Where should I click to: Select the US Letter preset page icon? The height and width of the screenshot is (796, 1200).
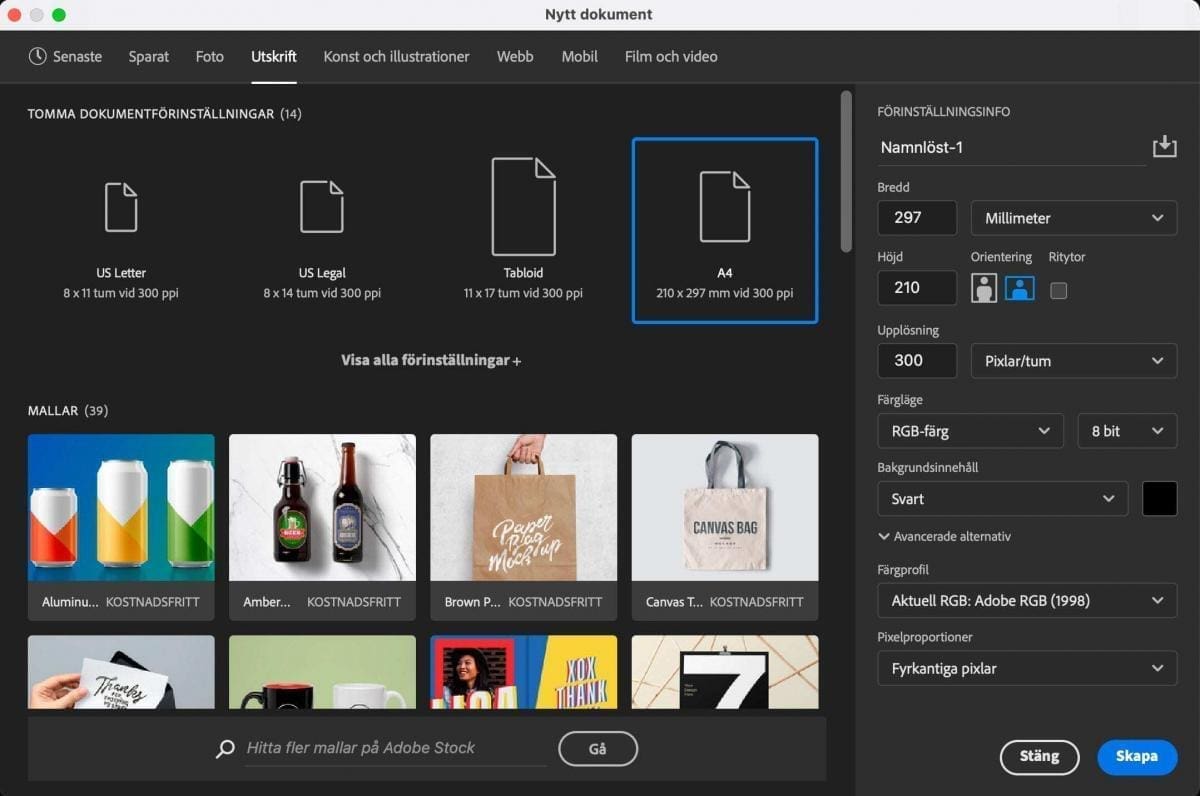(122, 207)
